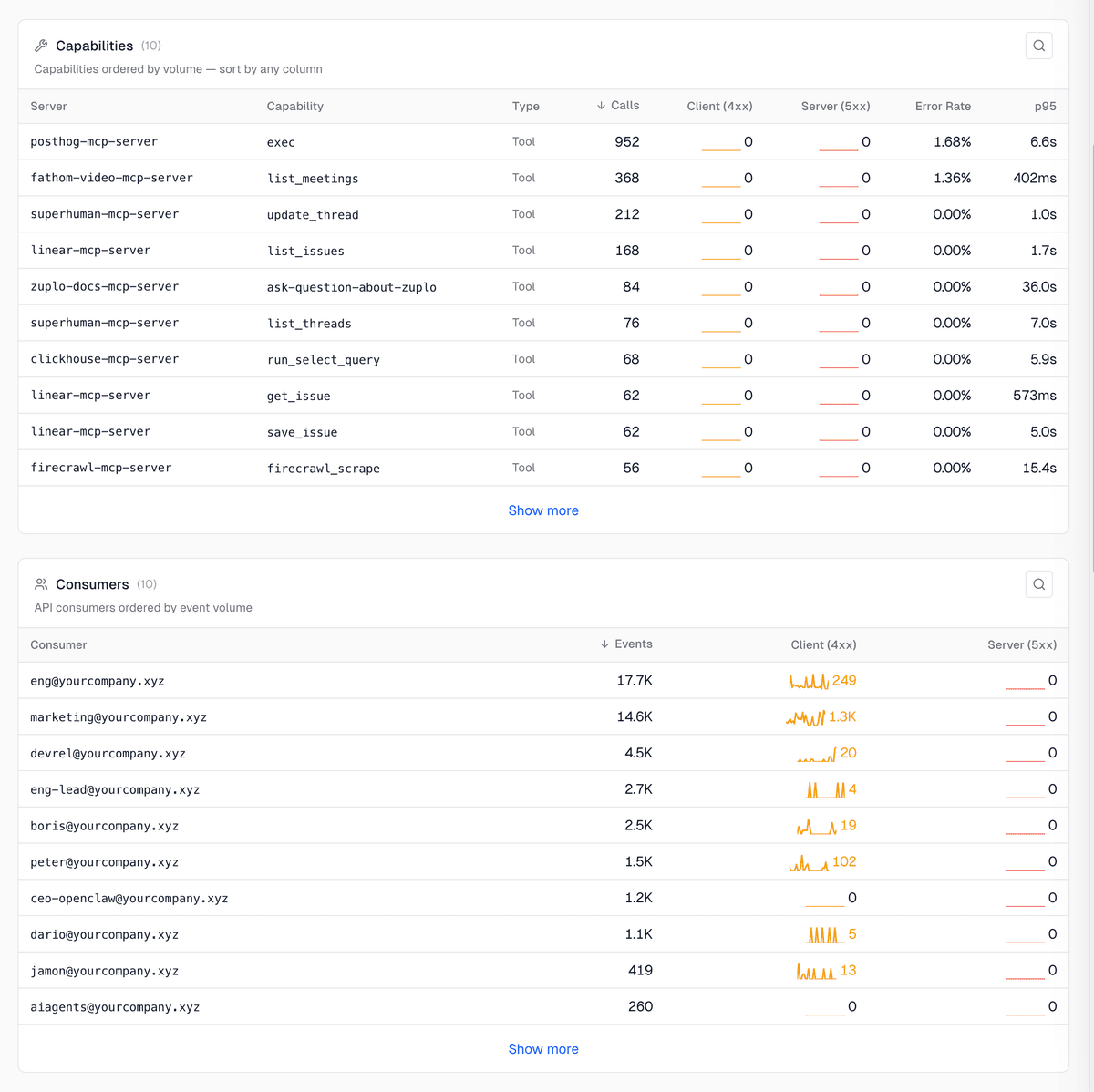
Task: Select the list_issues capability
Action: (305, 251)
